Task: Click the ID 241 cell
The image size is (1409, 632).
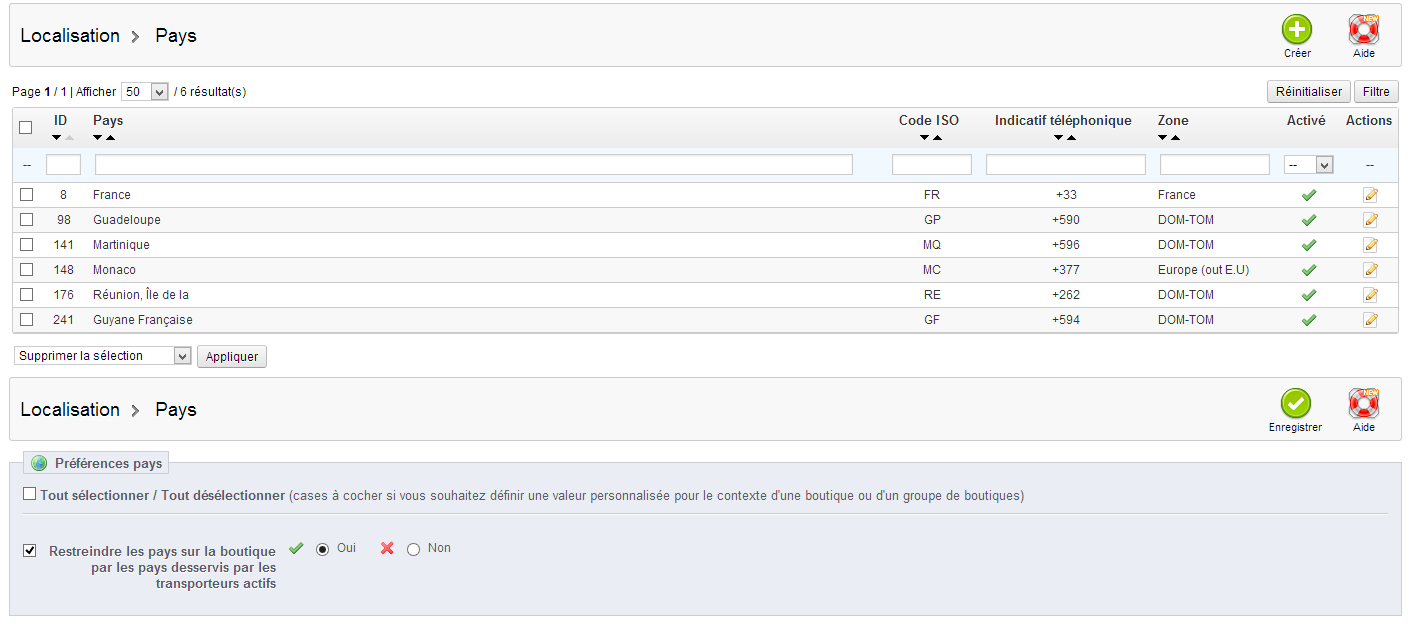Action: click(64, 320)
